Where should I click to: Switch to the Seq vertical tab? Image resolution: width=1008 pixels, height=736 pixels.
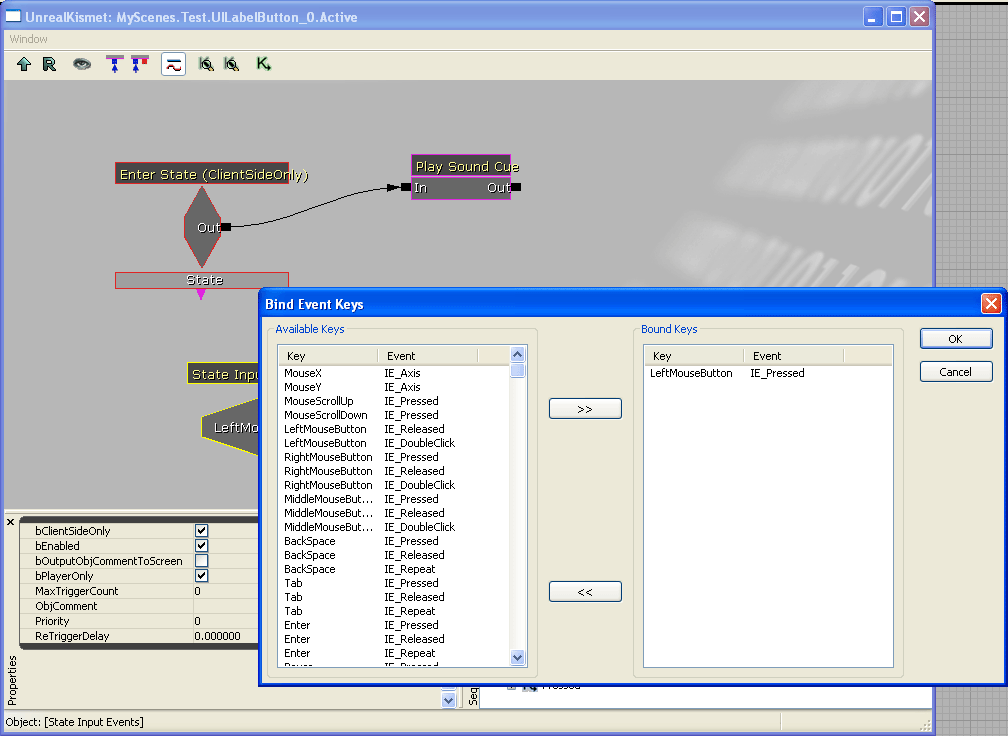tap(473, 698)
